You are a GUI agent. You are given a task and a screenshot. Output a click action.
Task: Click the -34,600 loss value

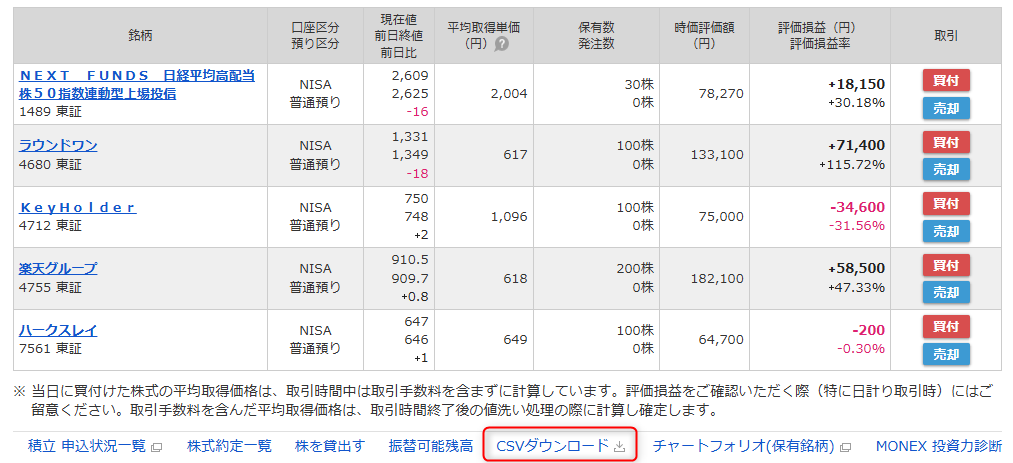tap(857, 207)
